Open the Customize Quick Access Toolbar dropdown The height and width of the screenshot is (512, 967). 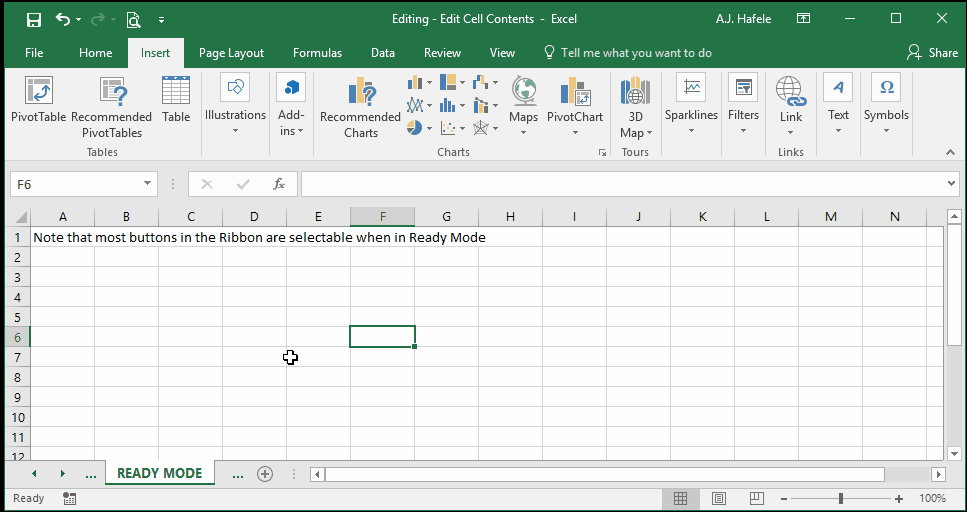(162, 20)
